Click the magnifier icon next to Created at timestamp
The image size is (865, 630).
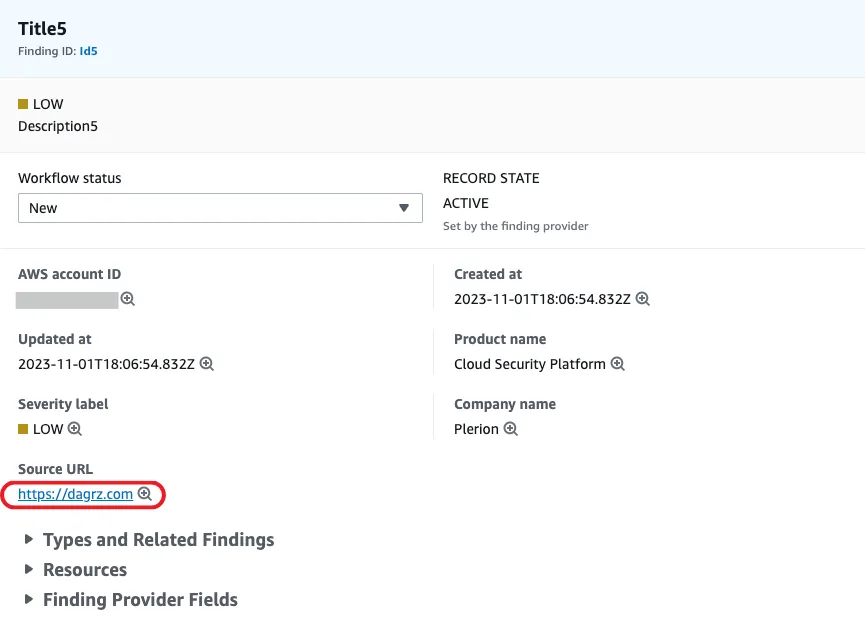(643, 298)
